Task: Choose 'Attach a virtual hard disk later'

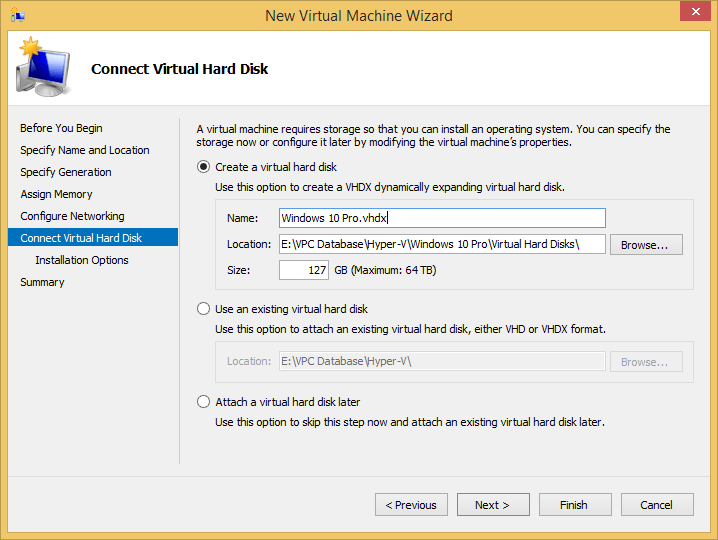Action: click(204, 402)
